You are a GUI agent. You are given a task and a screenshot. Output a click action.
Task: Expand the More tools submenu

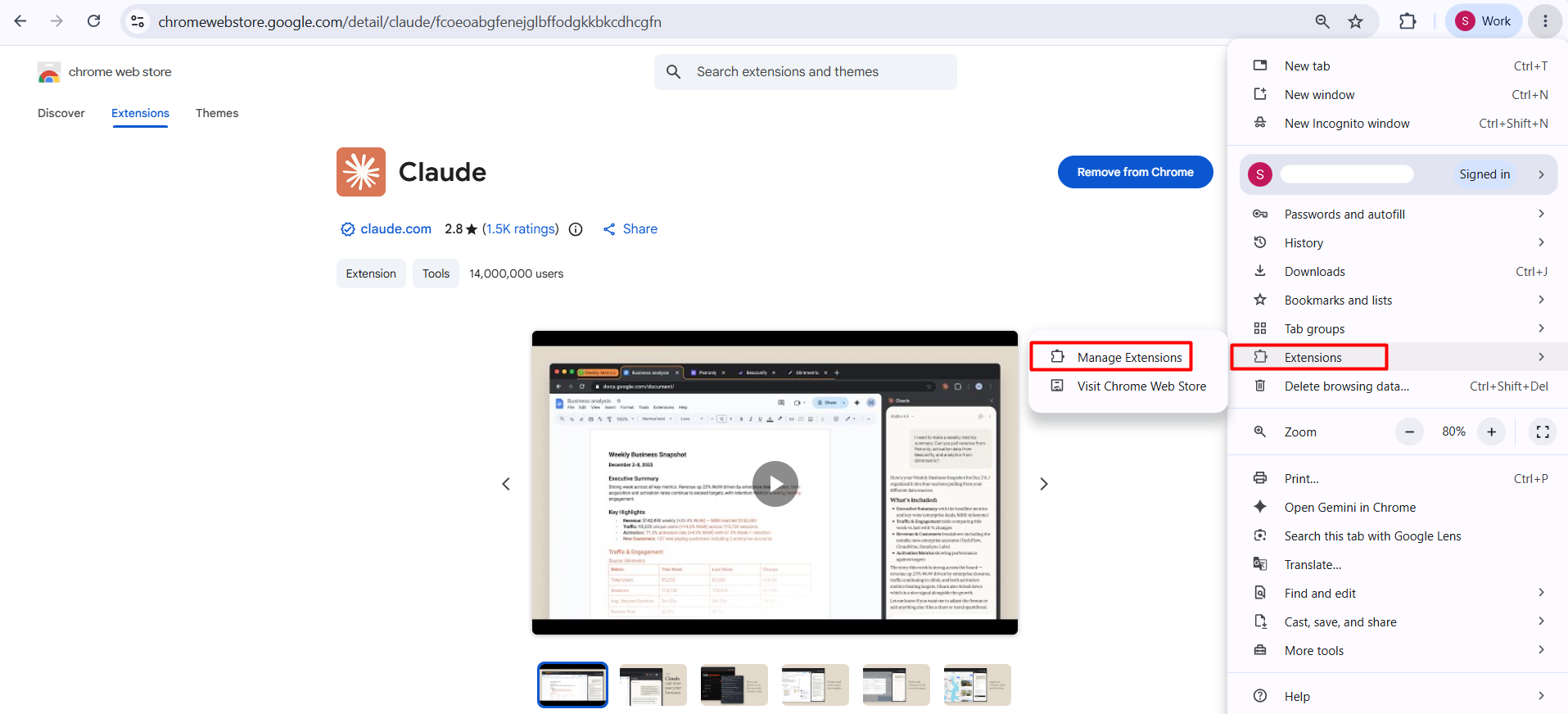[x=1541, y=650]
